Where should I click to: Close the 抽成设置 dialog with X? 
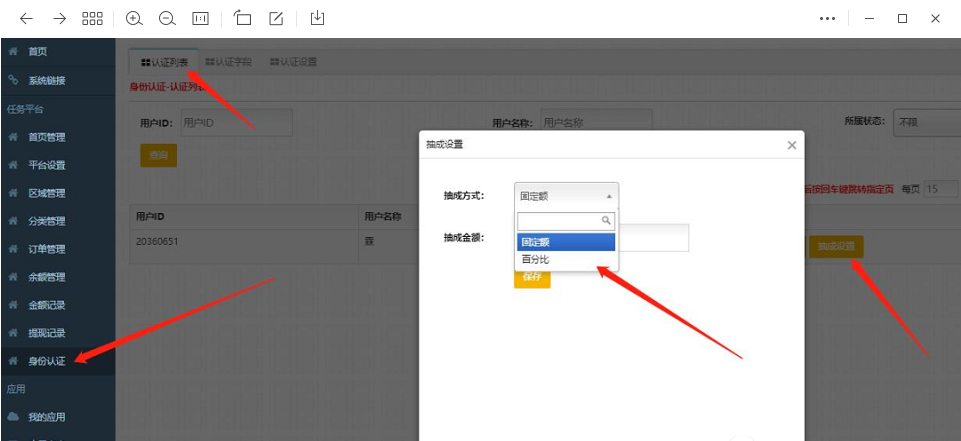(792, 145)
